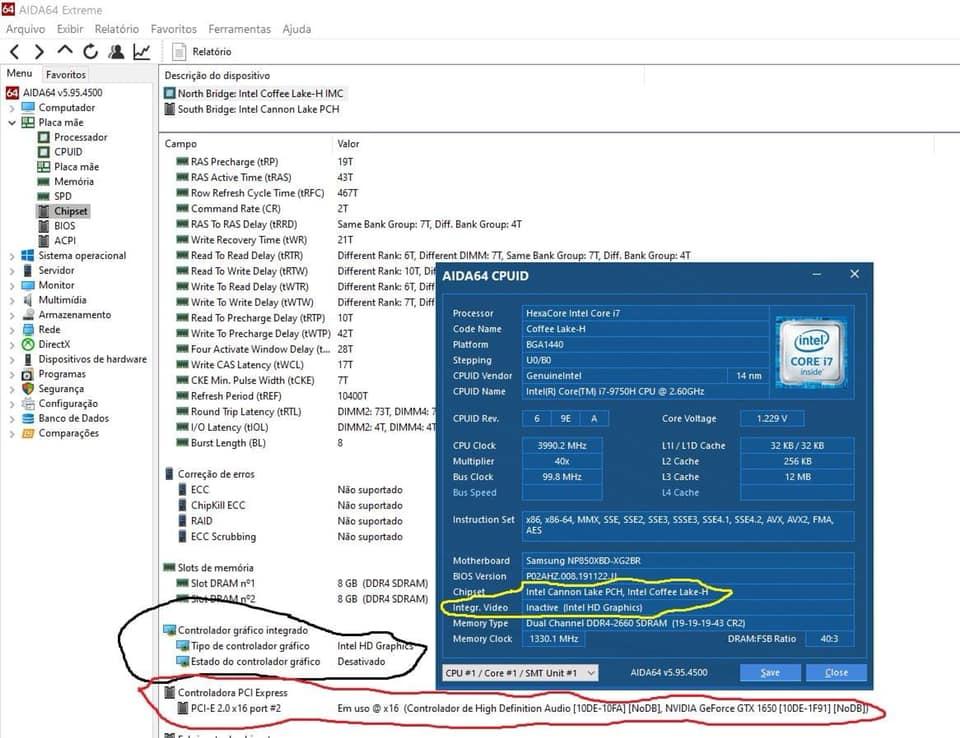Screen dimensions: 960x738
Task: Go back with the left arrow toolbar icon
Action: (15, 52)
